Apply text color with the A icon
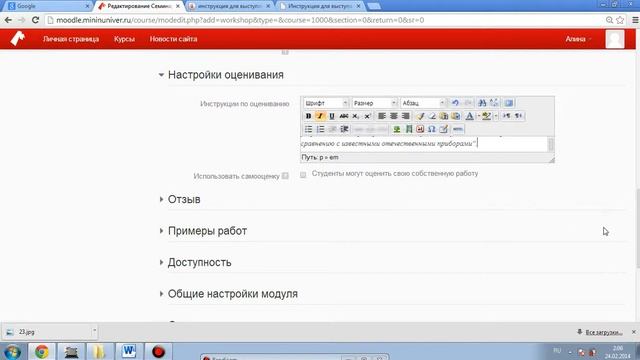This screenshot has height=360, width=640. (x=470, y=116)
